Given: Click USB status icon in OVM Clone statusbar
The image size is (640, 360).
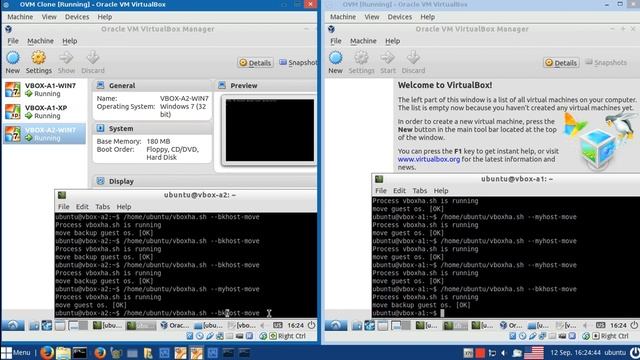Looking at the screenshot, I should 209,336.
